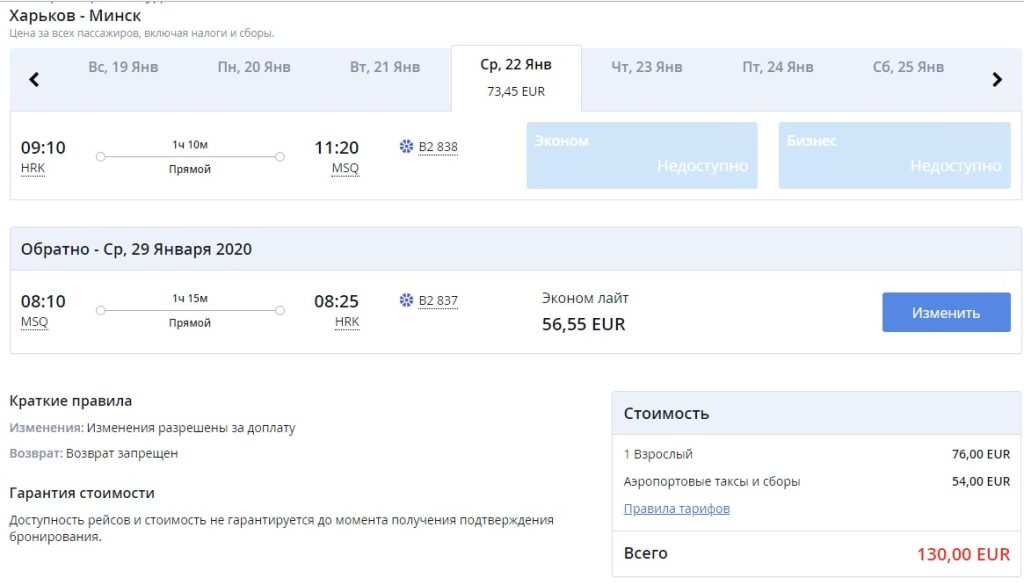Click the Эконом fare option box
Viewport: 1024px width, 585px height.
tap(642, 155)
